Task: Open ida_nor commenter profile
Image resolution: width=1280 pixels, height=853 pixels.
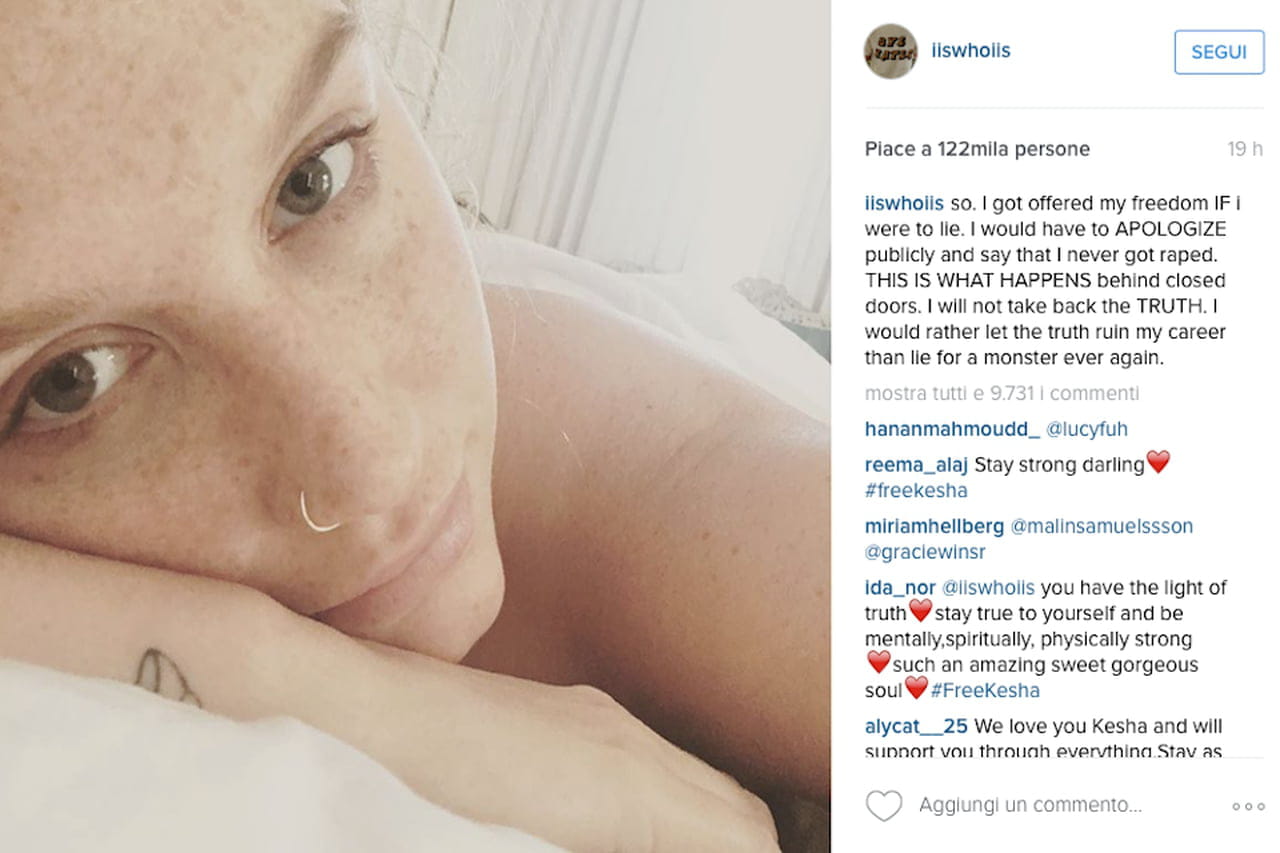Action: pos(901,588)
